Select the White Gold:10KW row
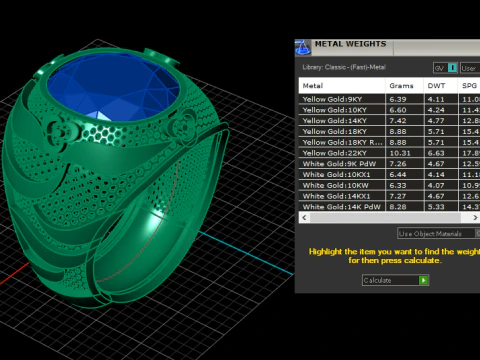The width and height of the screenshot is (480, 360). 389,185
